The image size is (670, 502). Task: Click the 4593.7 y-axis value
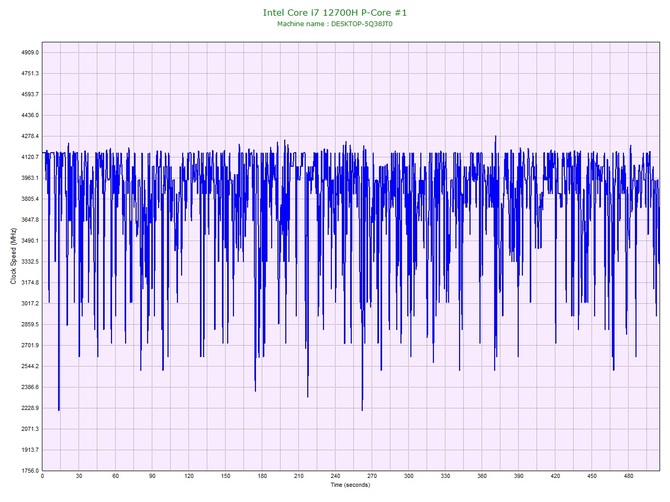[30, 94]
